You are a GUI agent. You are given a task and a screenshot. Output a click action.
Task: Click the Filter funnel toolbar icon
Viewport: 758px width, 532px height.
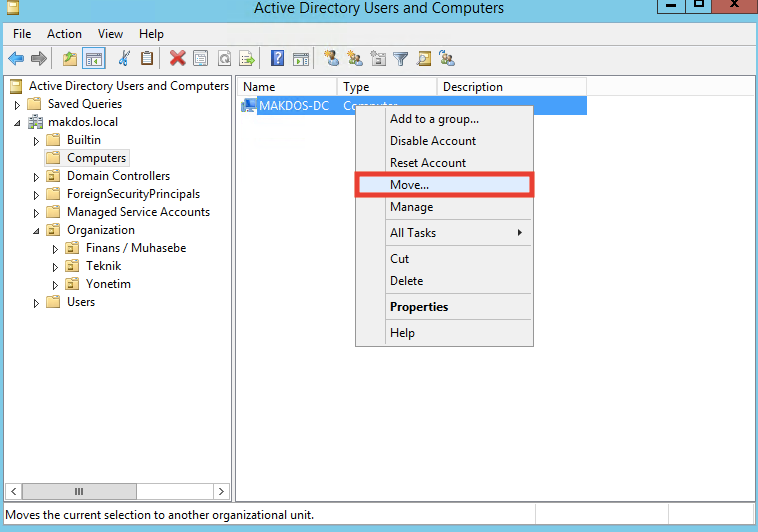tap(401, 59)
